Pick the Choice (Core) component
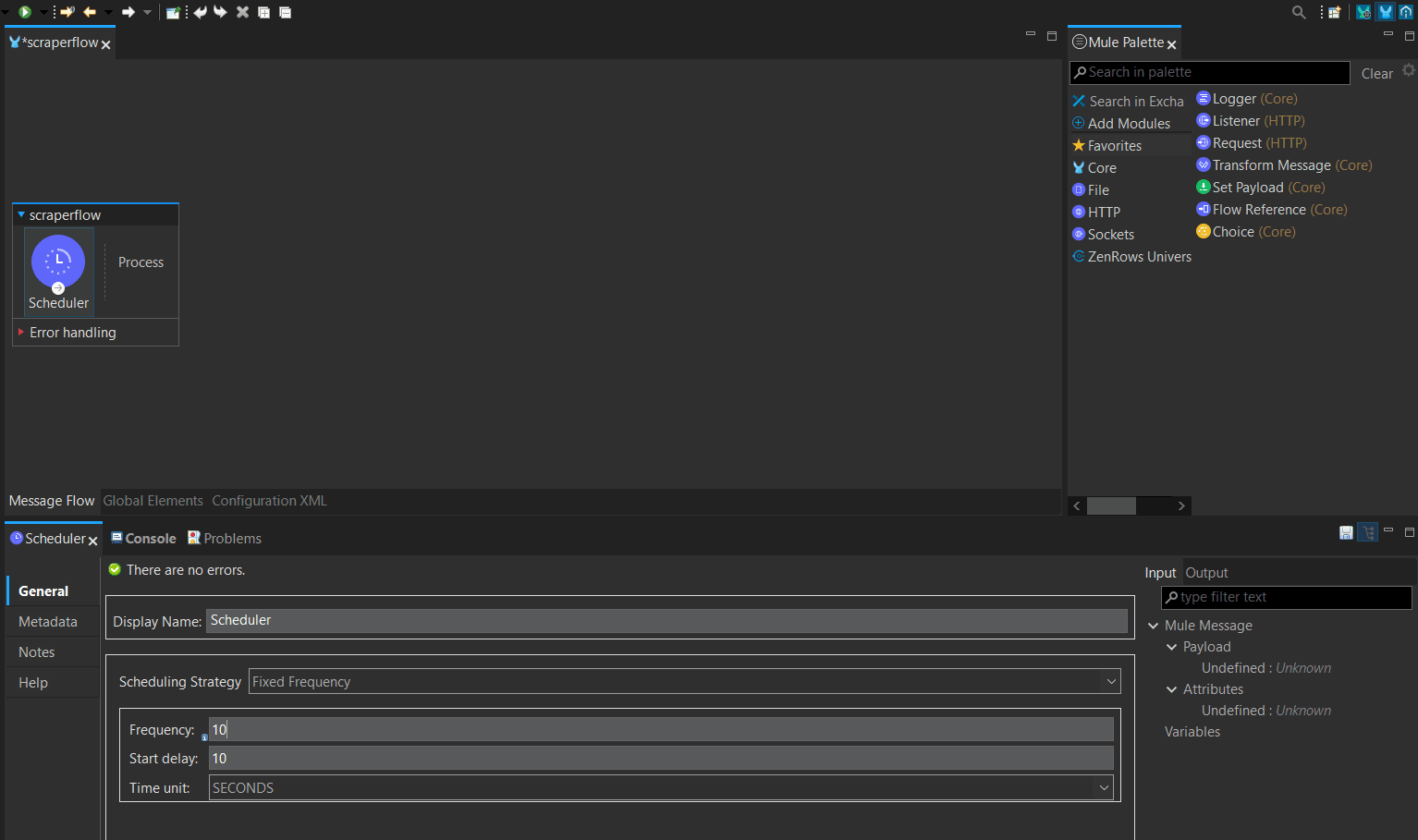Image resolution: width=1418 pixels, height=840 pixels. click(x=1246, y=232)
